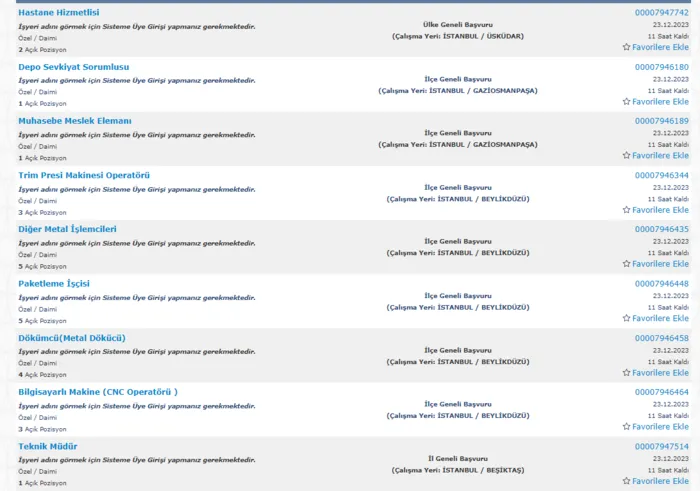700x491 pixels.
Task: Open the Hastane Hizmetlisi job title
Action: click(x=59, y=12)
